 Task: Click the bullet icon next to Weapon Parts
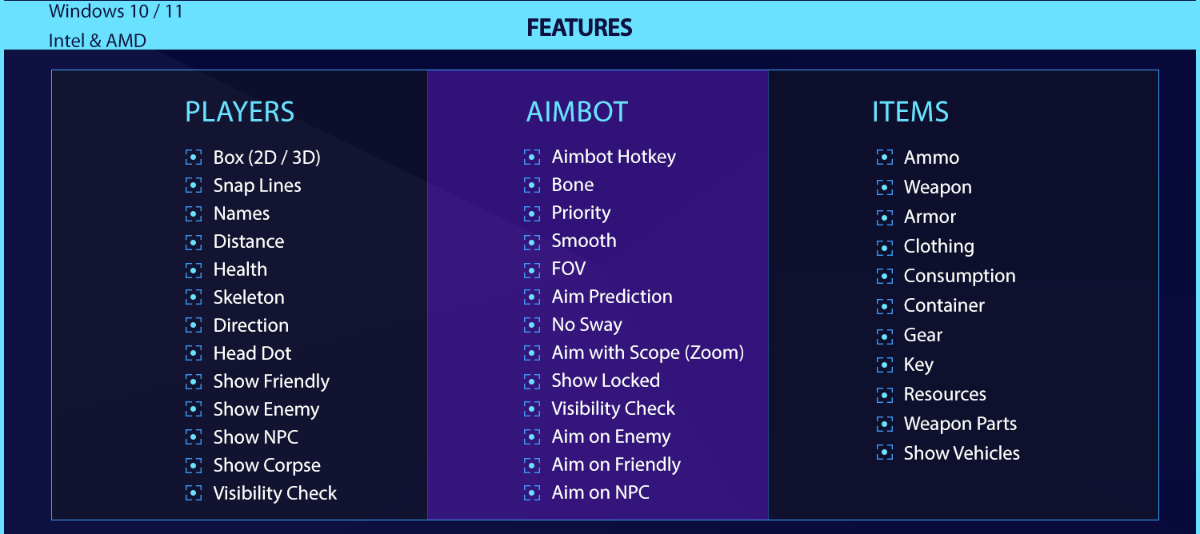click(x=885, y=424)
